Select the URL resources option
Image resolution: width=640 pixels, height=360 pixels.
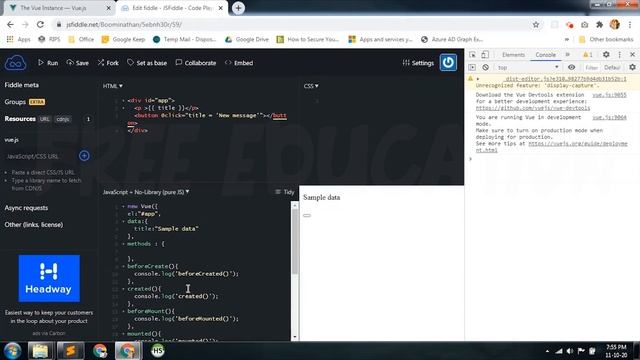coord(44,119)
